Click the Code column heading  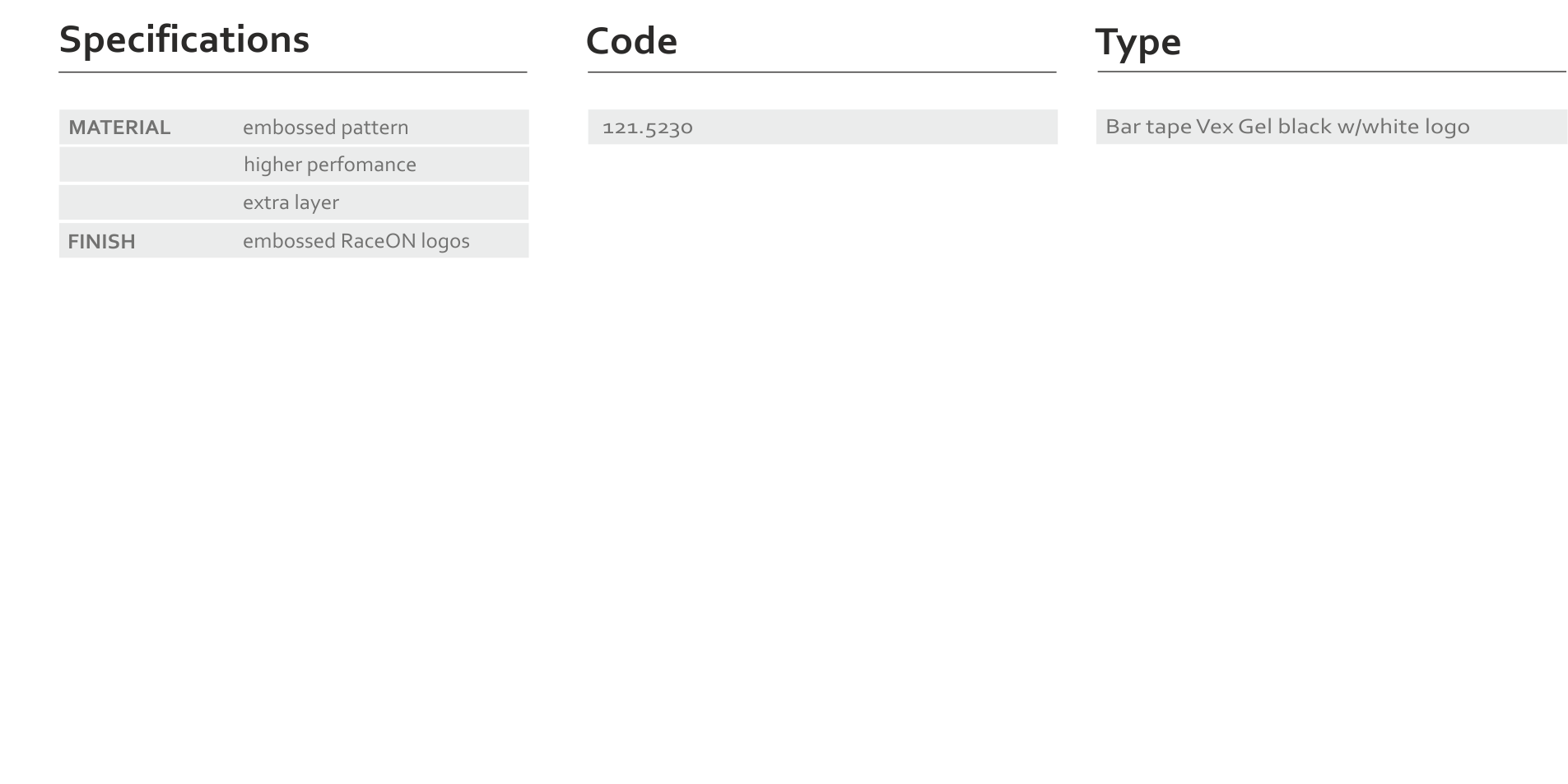pyautogui.click(x=631, y=41)
